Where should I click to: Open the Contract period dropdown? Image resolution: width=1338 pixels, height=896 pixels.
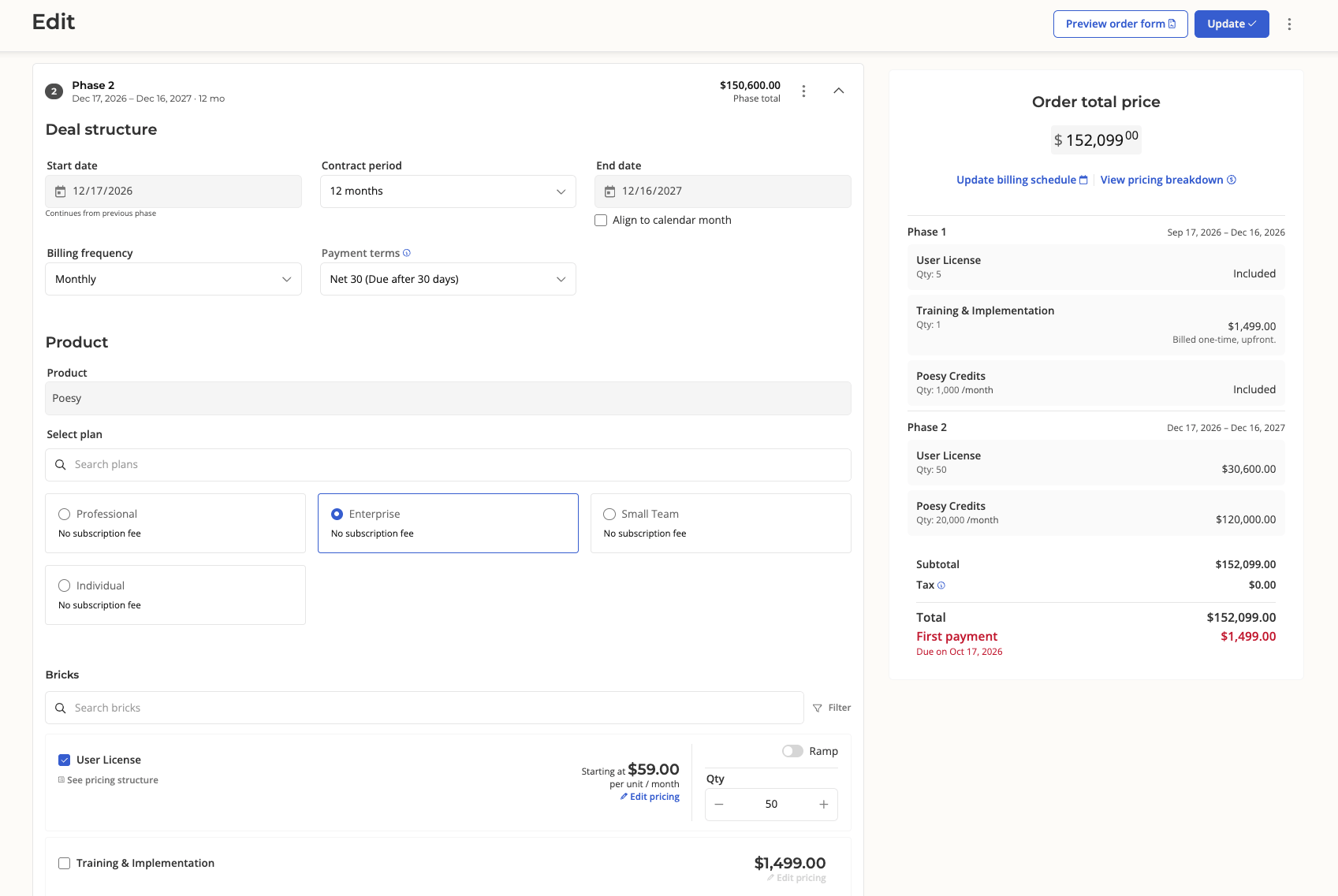(x=448, y=191)
